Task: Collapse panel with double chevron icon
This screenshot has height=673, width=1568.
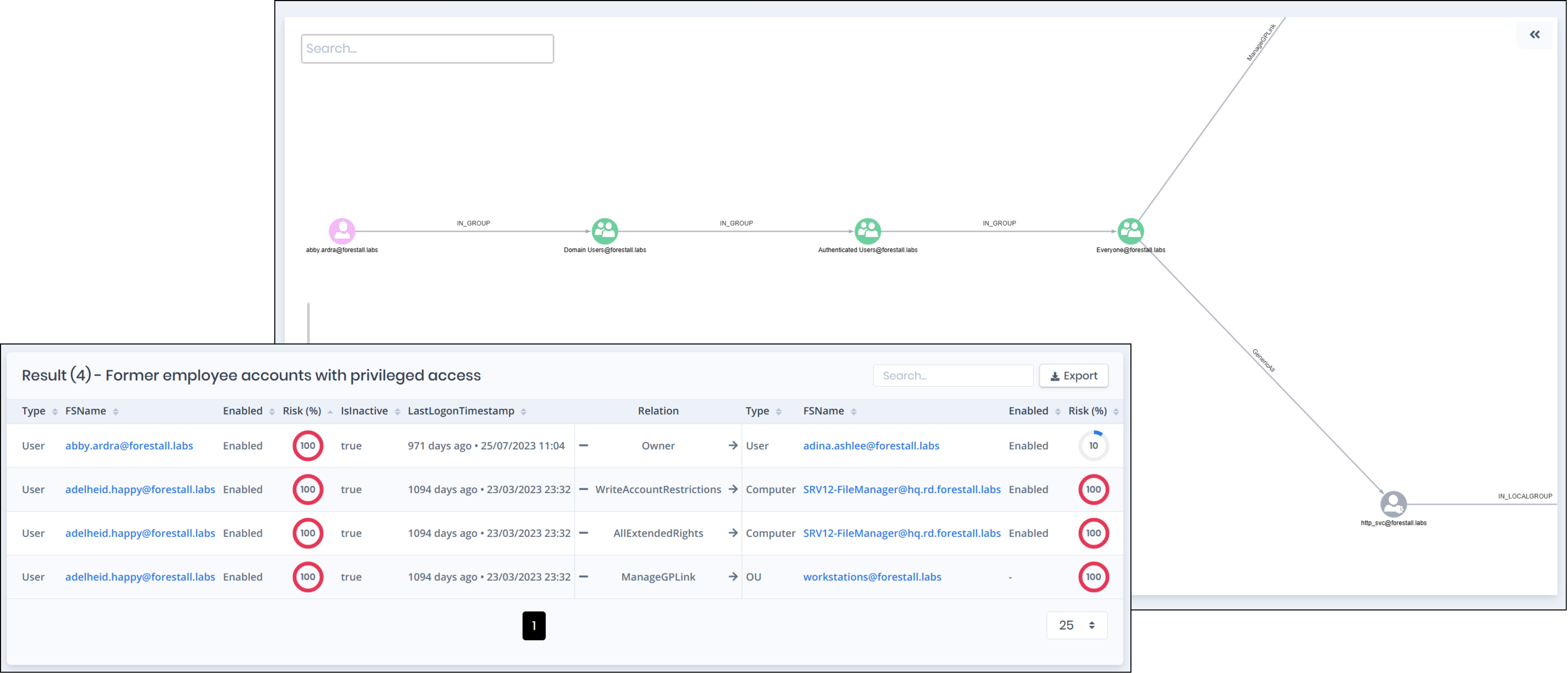Action: pos(1534,35)
